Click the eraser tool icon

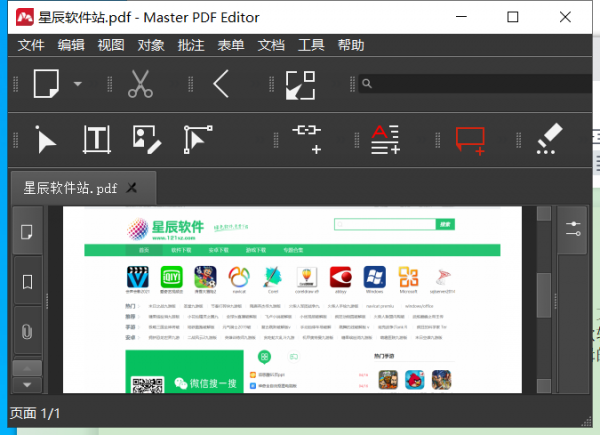tap(549, 139)
